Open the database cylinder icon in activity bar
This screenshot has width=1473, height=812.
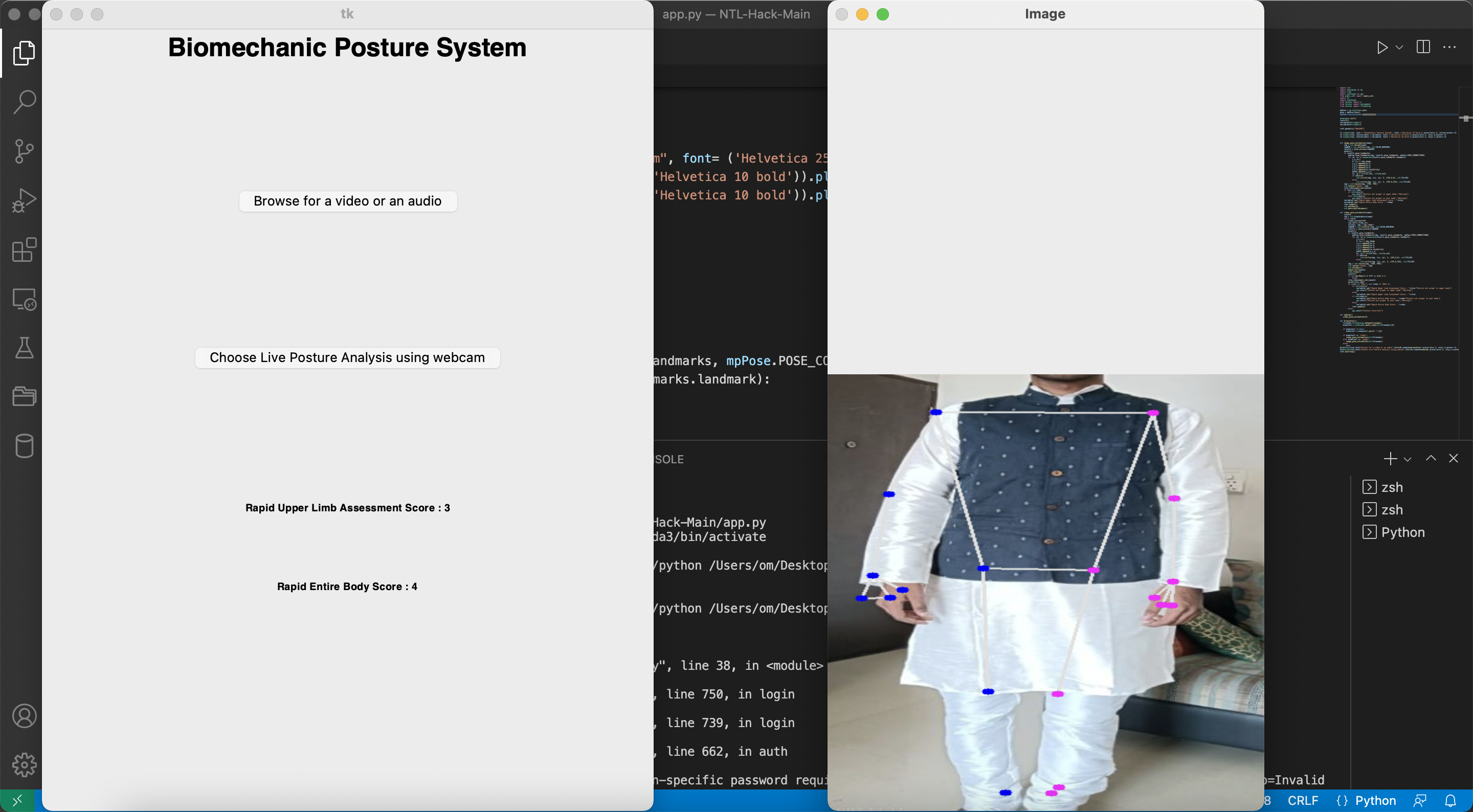tap(24, 446)
